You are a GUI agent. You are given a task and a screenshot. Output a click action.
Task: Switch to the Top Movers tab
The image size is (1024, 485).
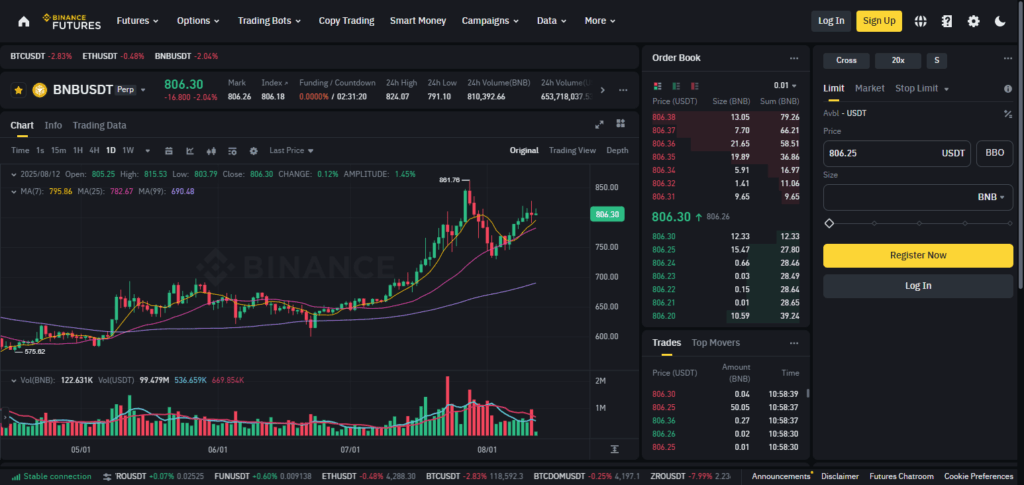point(716,343)
